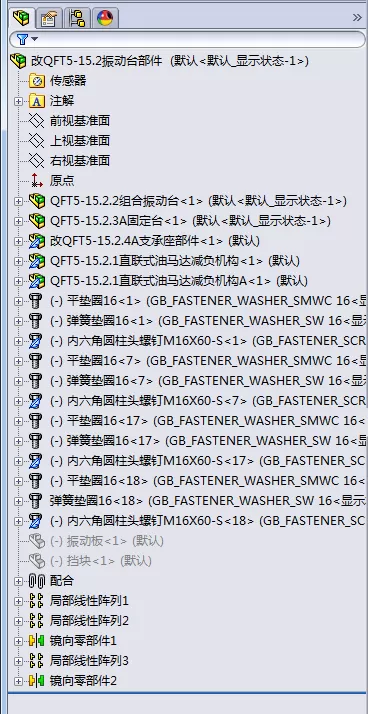Select the 前视基准面 label
Image resolution: width=368 pixels, height=714 pixels.
click(x=80, y=121)
